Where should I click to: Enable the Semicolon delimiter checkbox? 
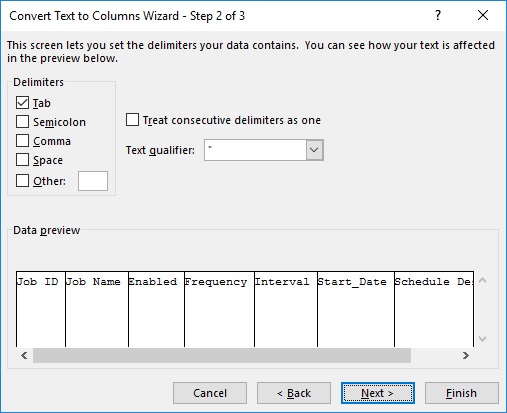pyautogui.click(x=22, y=122)
